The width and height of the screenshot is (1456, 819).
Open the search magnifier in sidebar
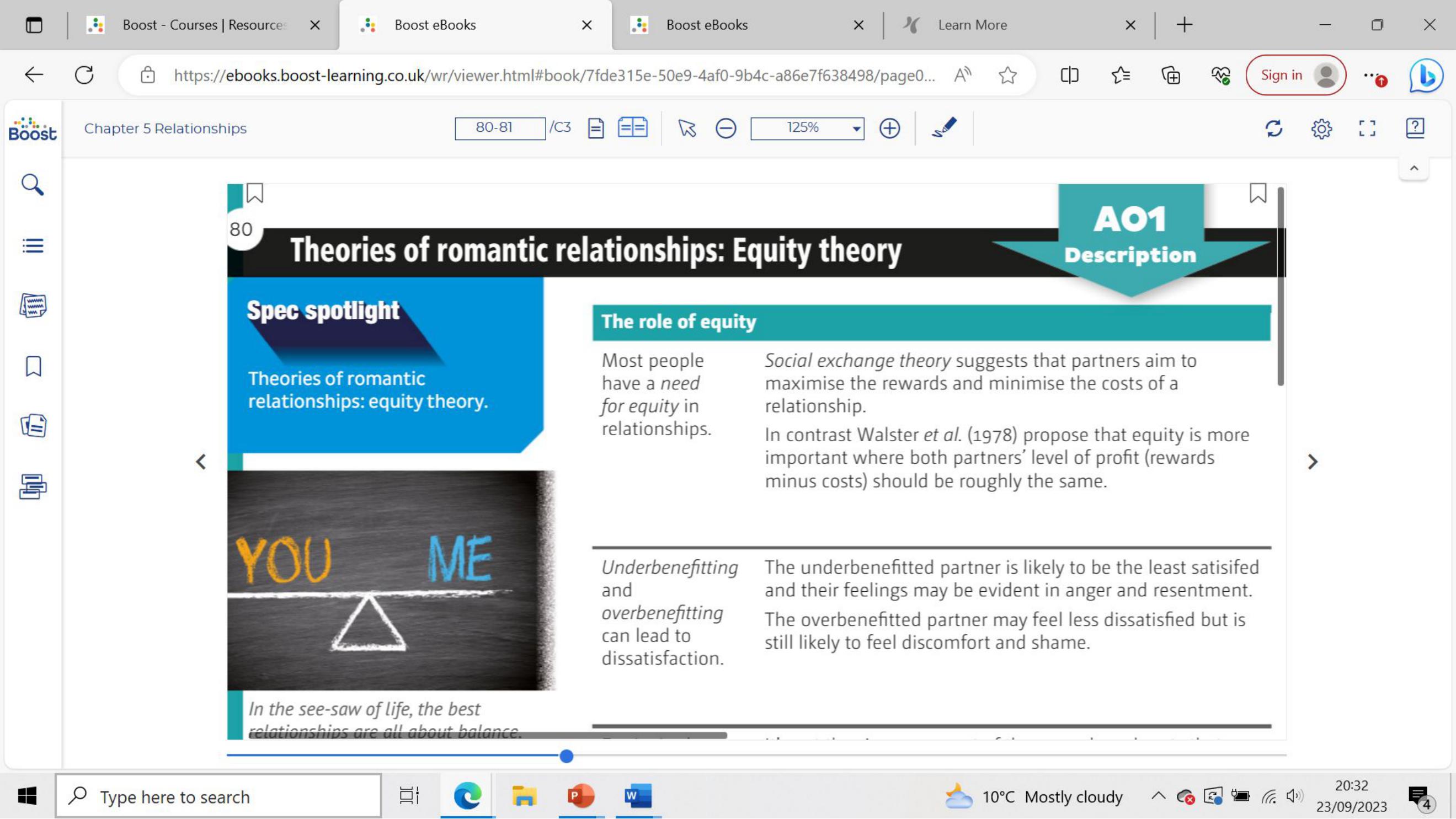[x=32, y=185]
